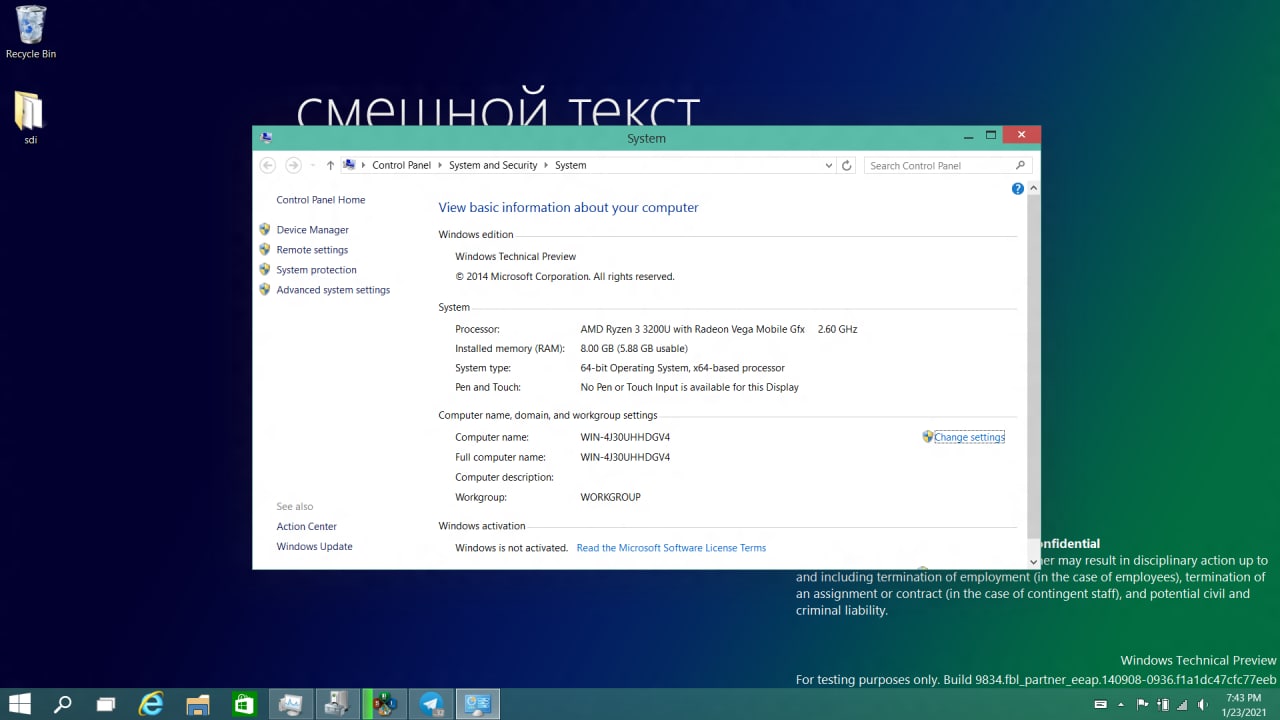Open network signal tray icon
Screen dimensions: 1280x720
tap(1182, 704)
